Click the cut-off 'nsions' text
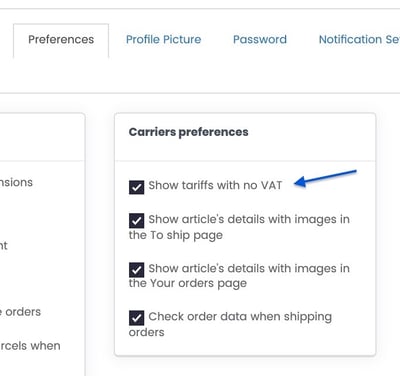 tap(16, 183)
